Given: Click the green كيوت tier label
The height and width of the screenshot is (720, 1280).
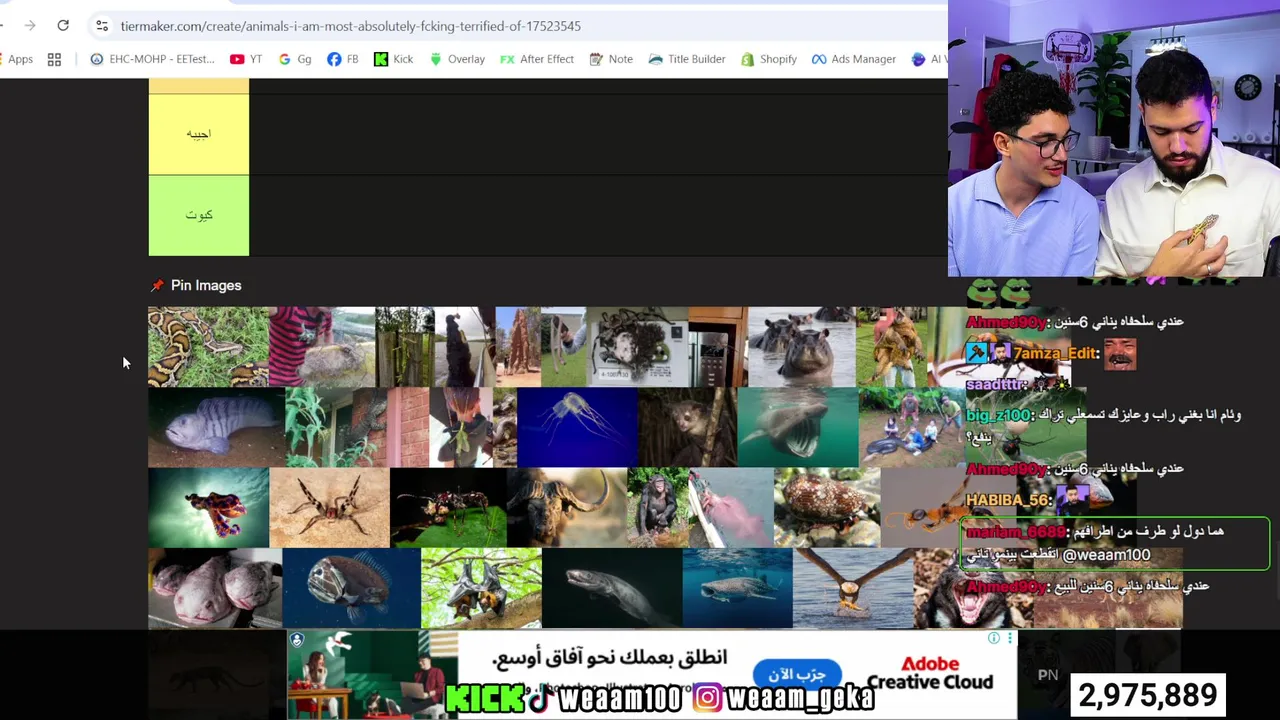Looking at the screenshot, I should pos(199,215).
